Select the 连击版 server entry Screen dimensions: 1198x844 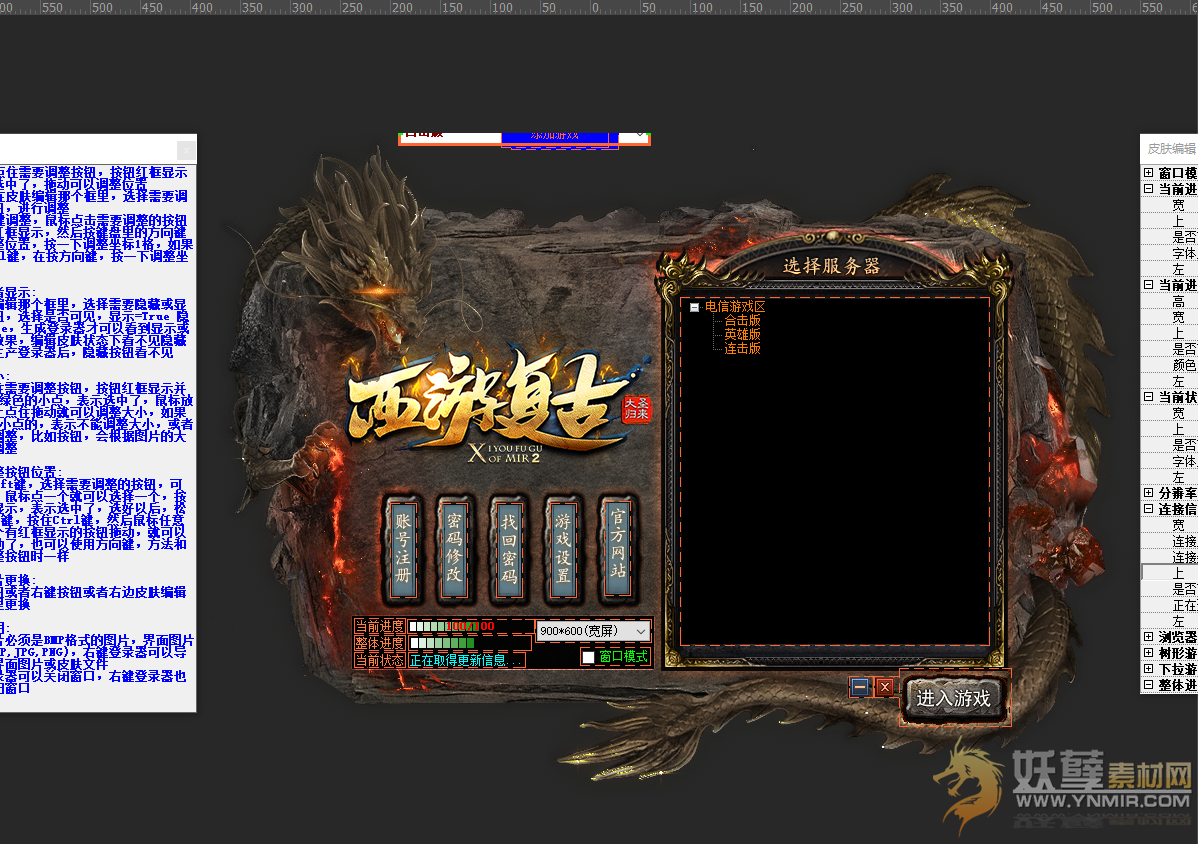743,348
